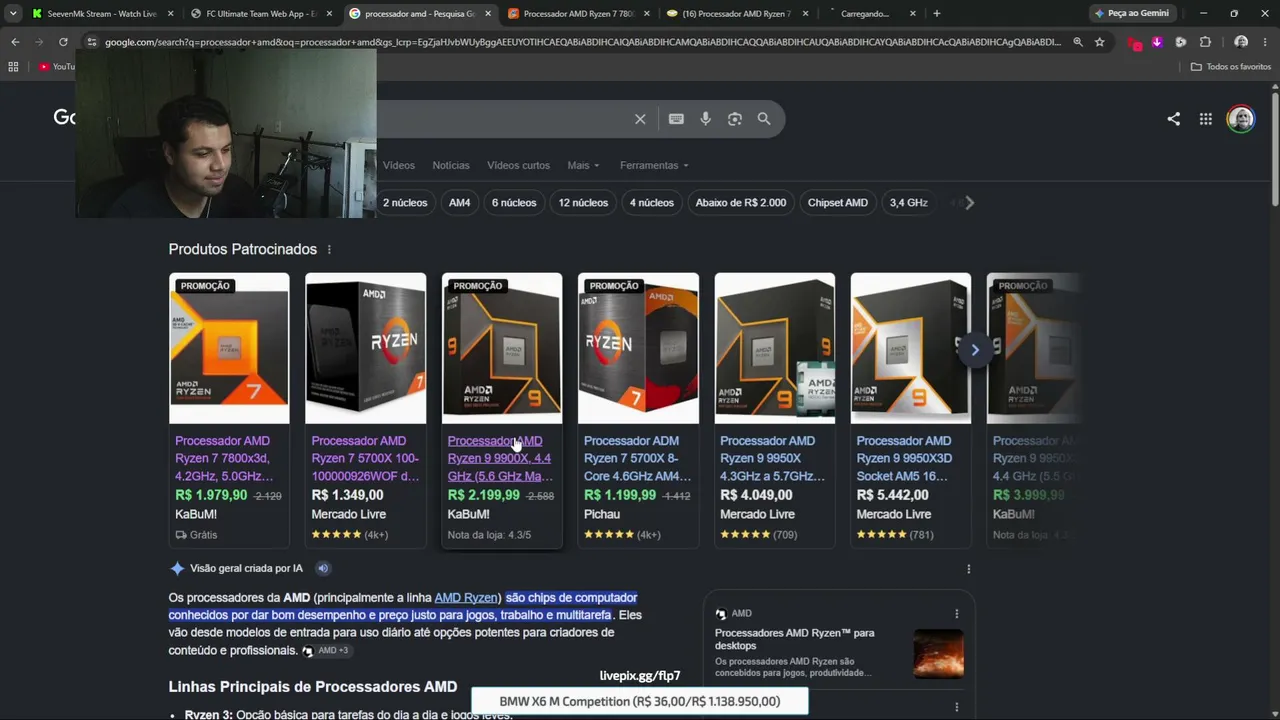1280x720 pixels.
Task: Open the on-screen keyboard input tool
Action: click(676, 119)
